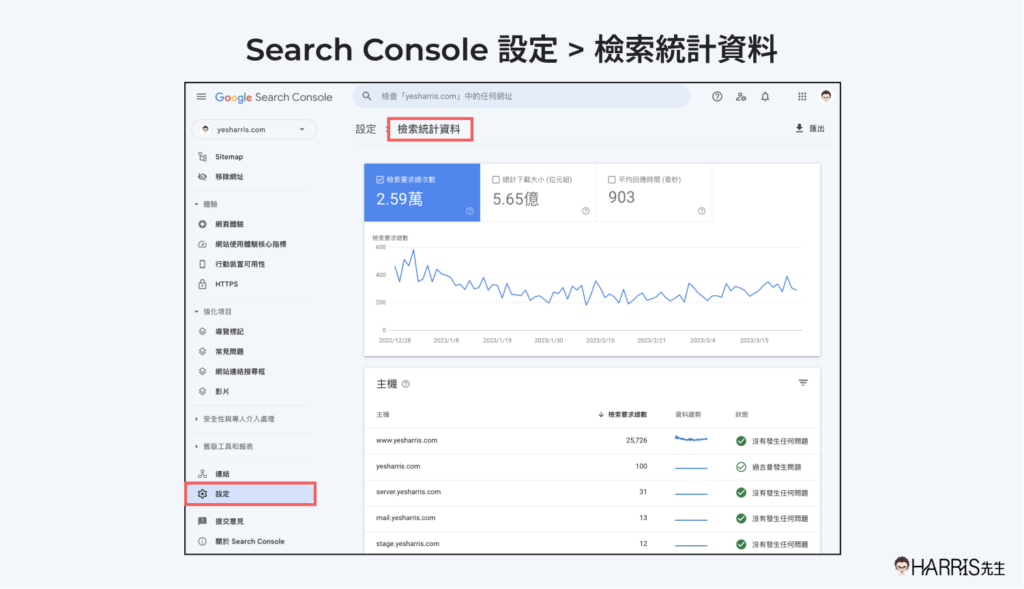Open users and permissions icon

click(741, 97)
